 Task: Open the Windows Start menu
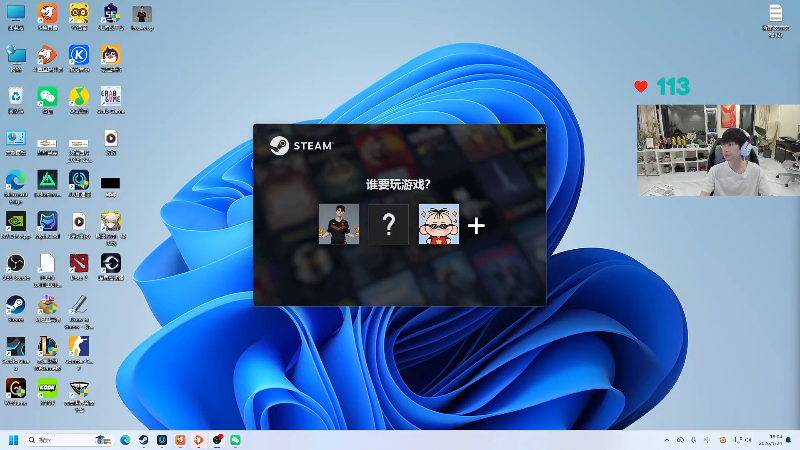(13, 440)
